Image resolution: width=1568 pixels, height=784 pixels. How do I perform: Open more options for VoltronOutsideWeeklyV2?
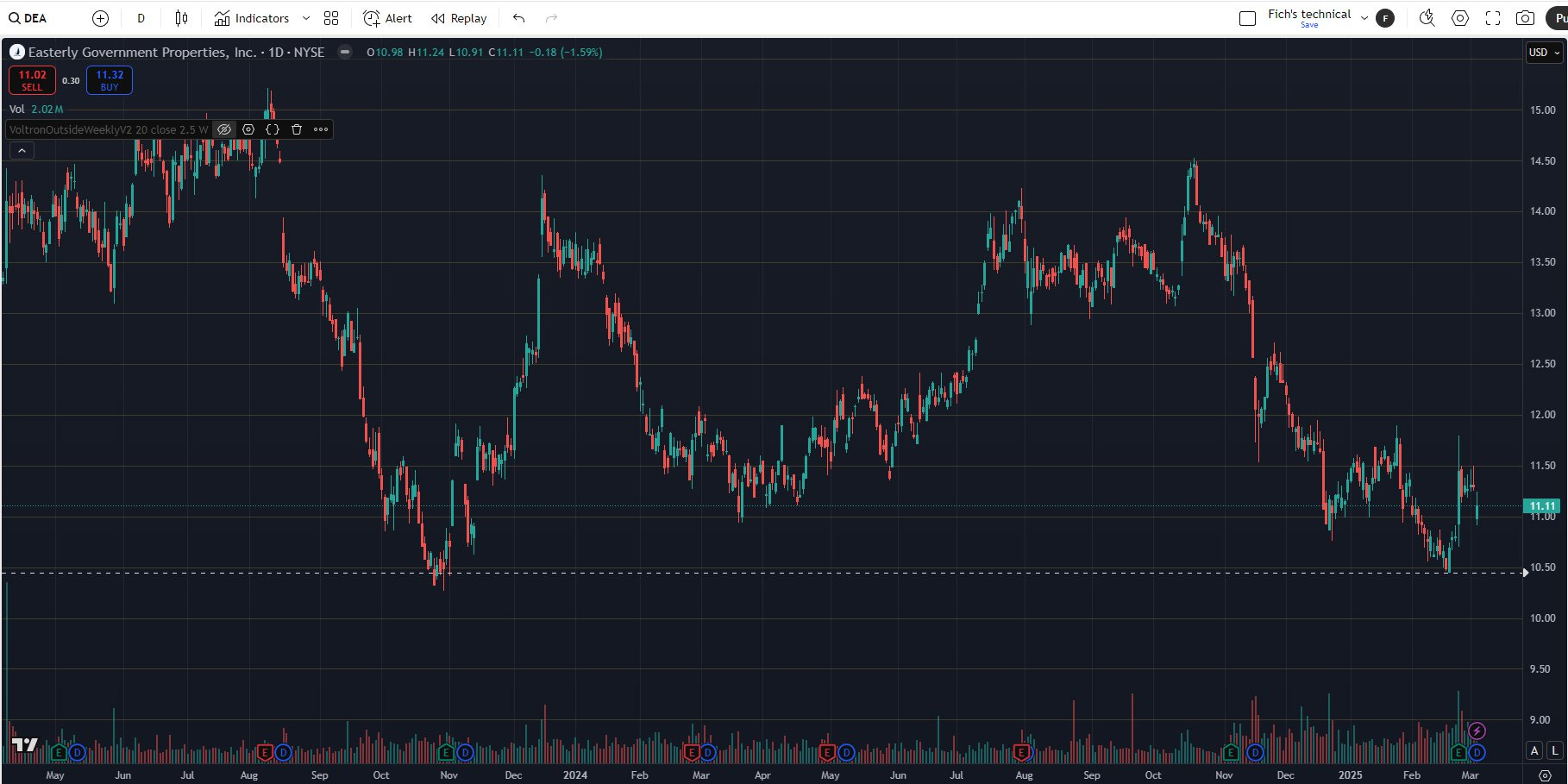point(321,129)
